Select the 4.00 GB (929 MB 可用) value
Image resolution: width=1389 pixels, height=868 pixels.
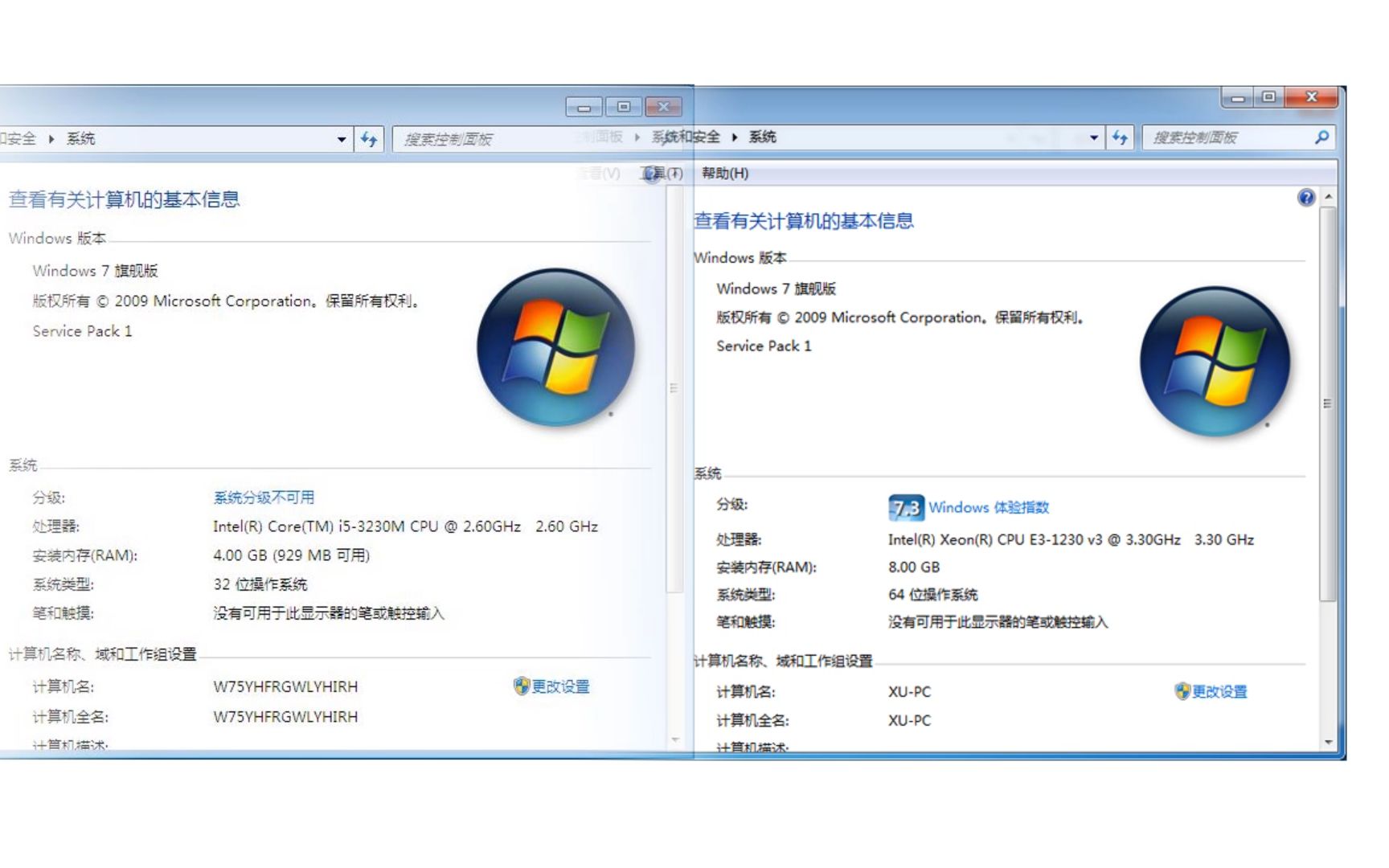pos(291,555)
